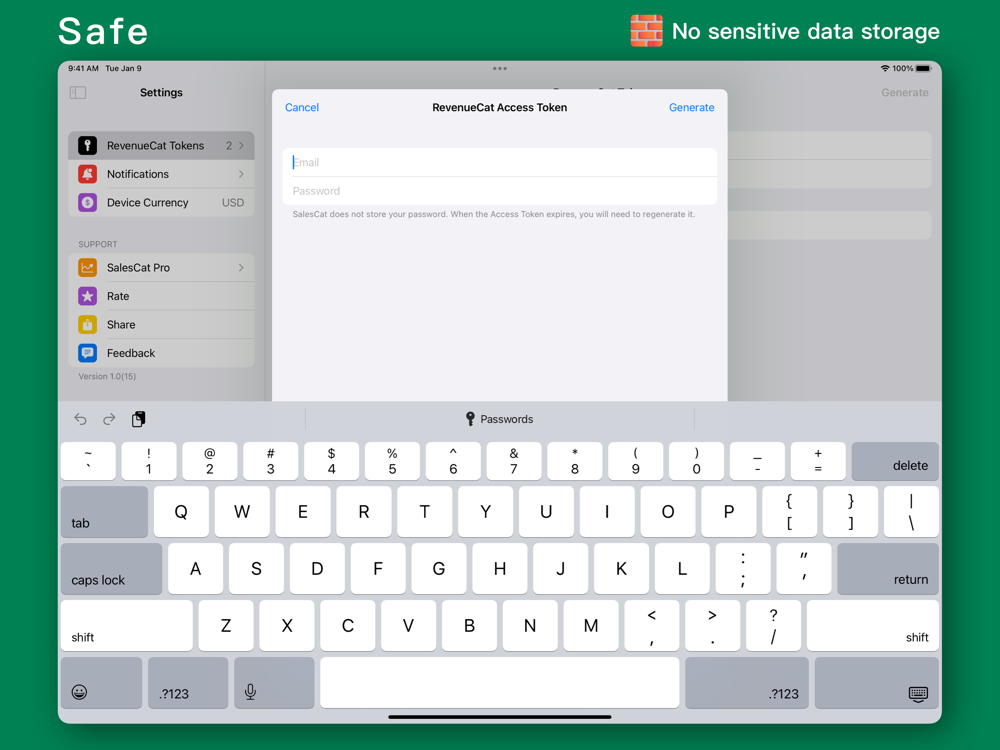Switch to left .?123 number keys
Viewport: 1000px width, 750px height.
pos(188,683)
